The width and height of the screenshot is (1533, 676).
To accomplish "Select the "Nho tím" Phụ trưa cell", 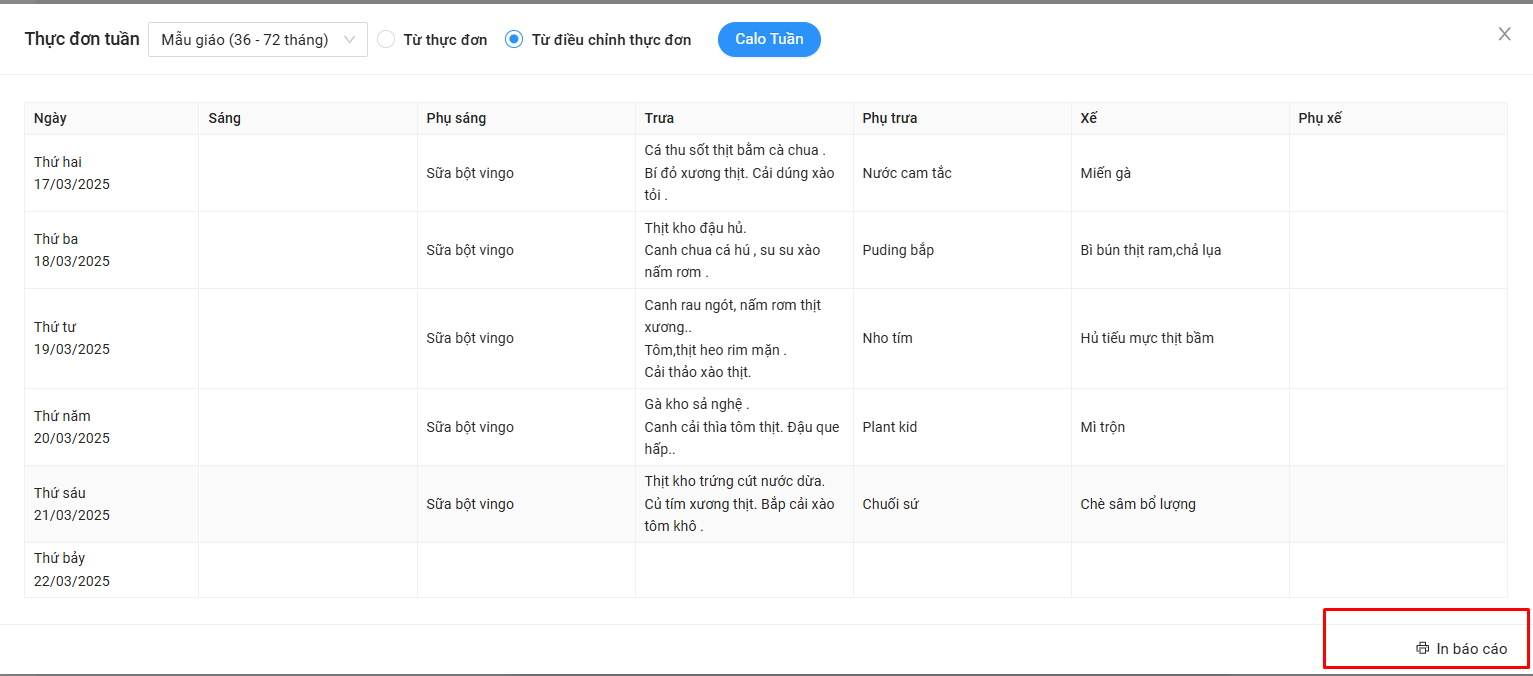I will click(x=887, y=338).
